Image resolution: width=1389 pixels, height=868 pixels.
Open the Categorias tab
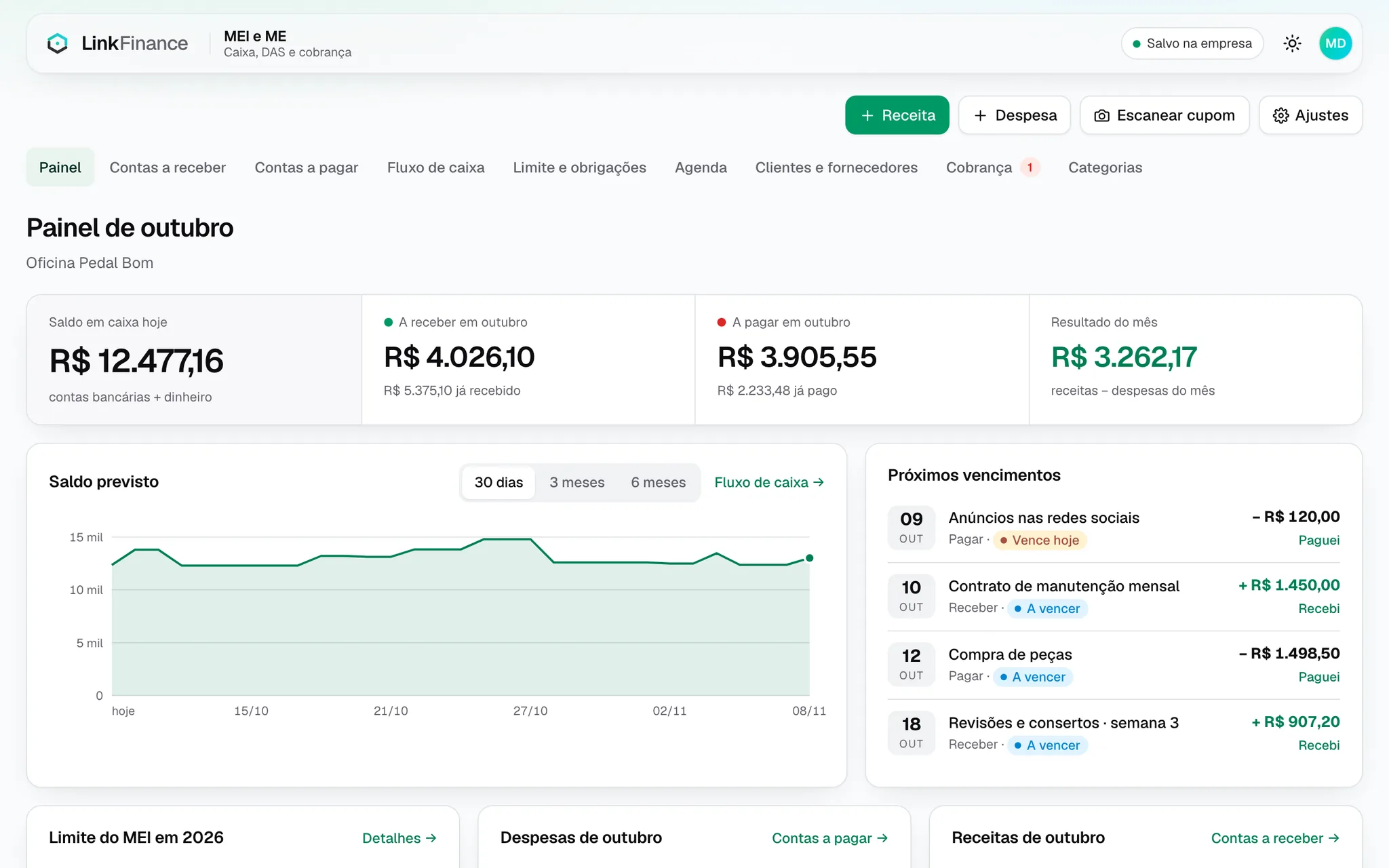pos(1105,167)
